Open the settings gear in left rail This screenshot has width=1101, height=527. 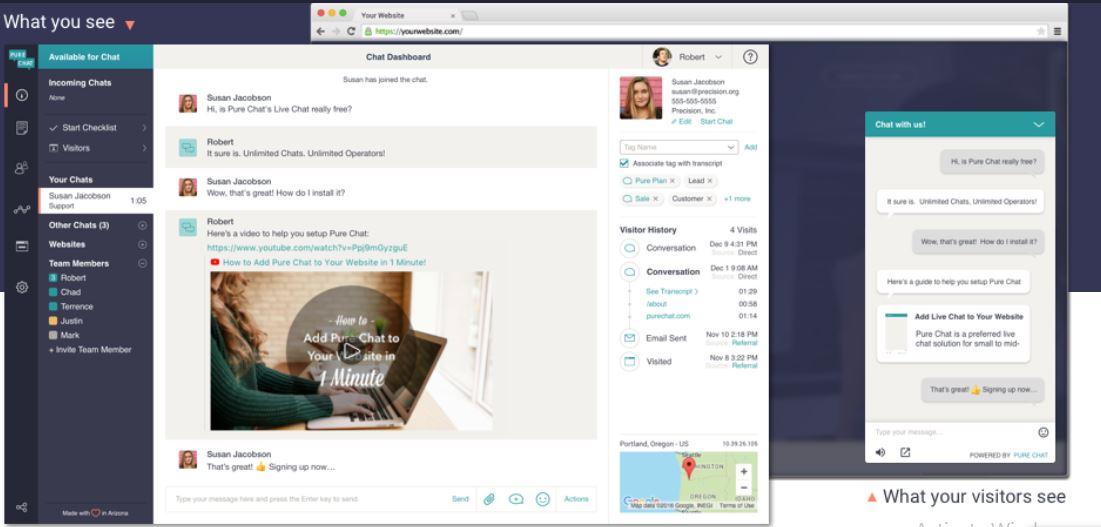(x=22, y=287)
